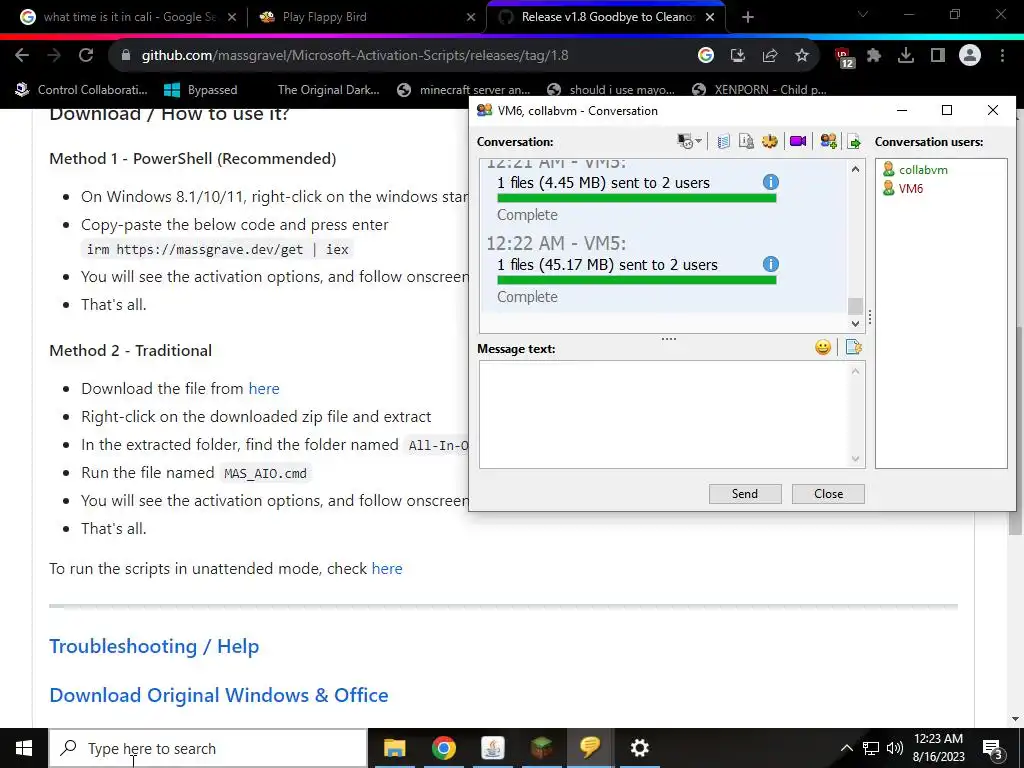Open Chrome from taskbar
The height and width of the screenshot is (768, 1024).
click(443, 748)
